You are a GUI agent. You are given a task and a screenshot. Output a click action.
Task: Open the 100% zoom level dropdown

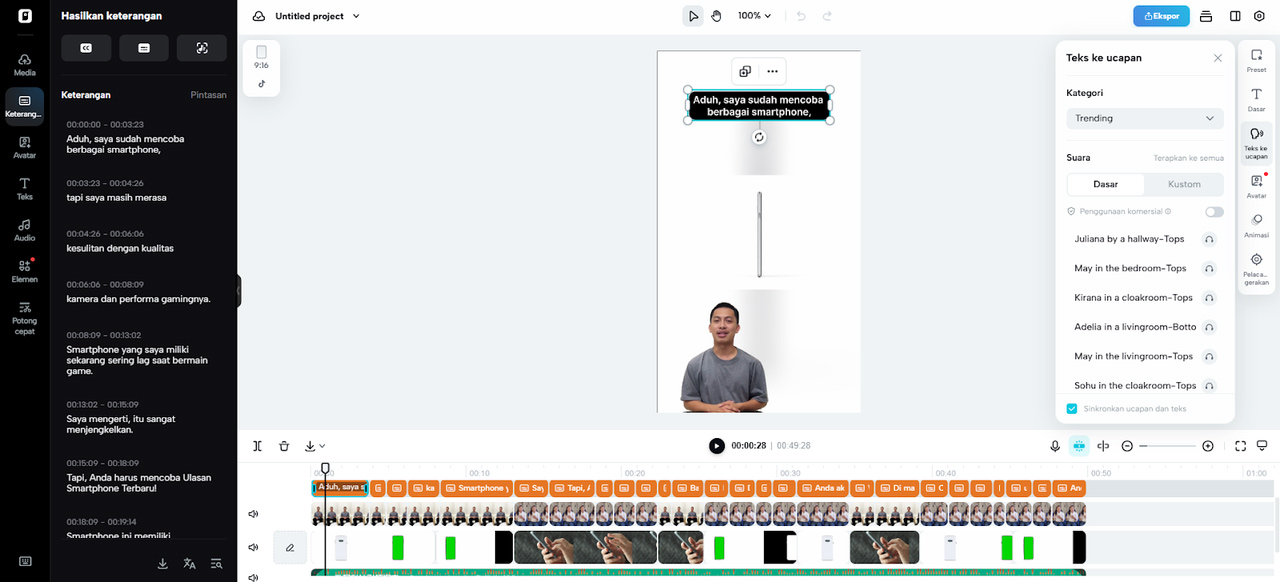point(755,16)
